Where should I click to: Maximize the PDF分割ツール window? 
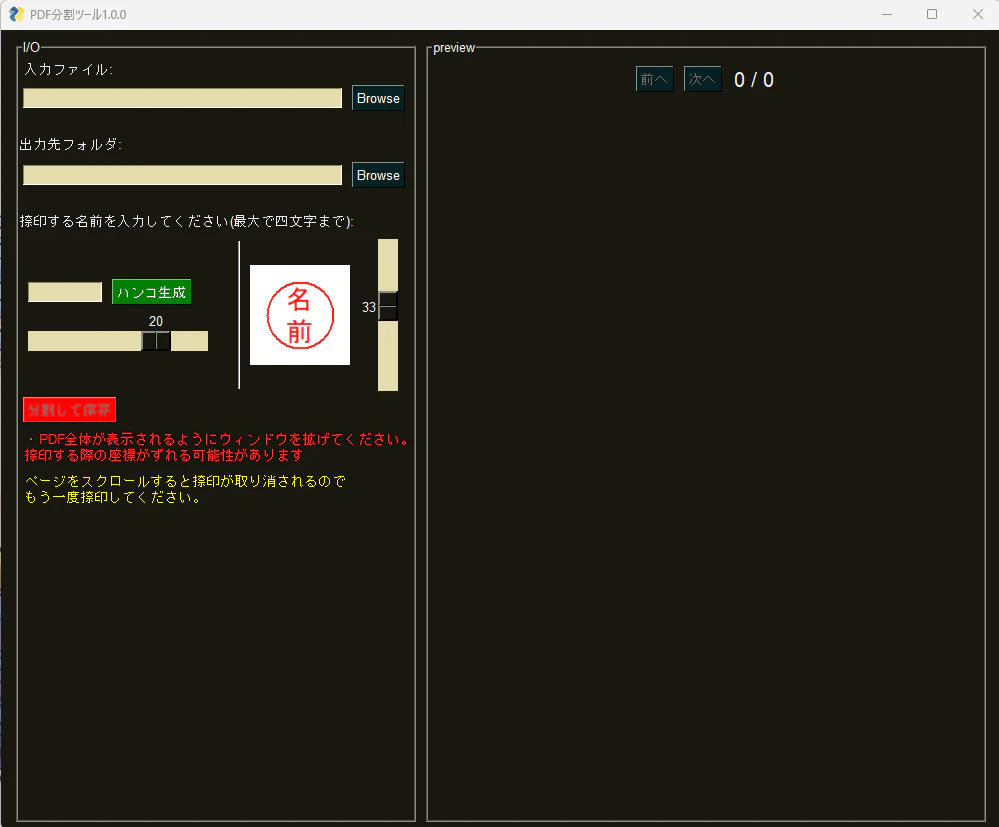[x=931, y=14]
